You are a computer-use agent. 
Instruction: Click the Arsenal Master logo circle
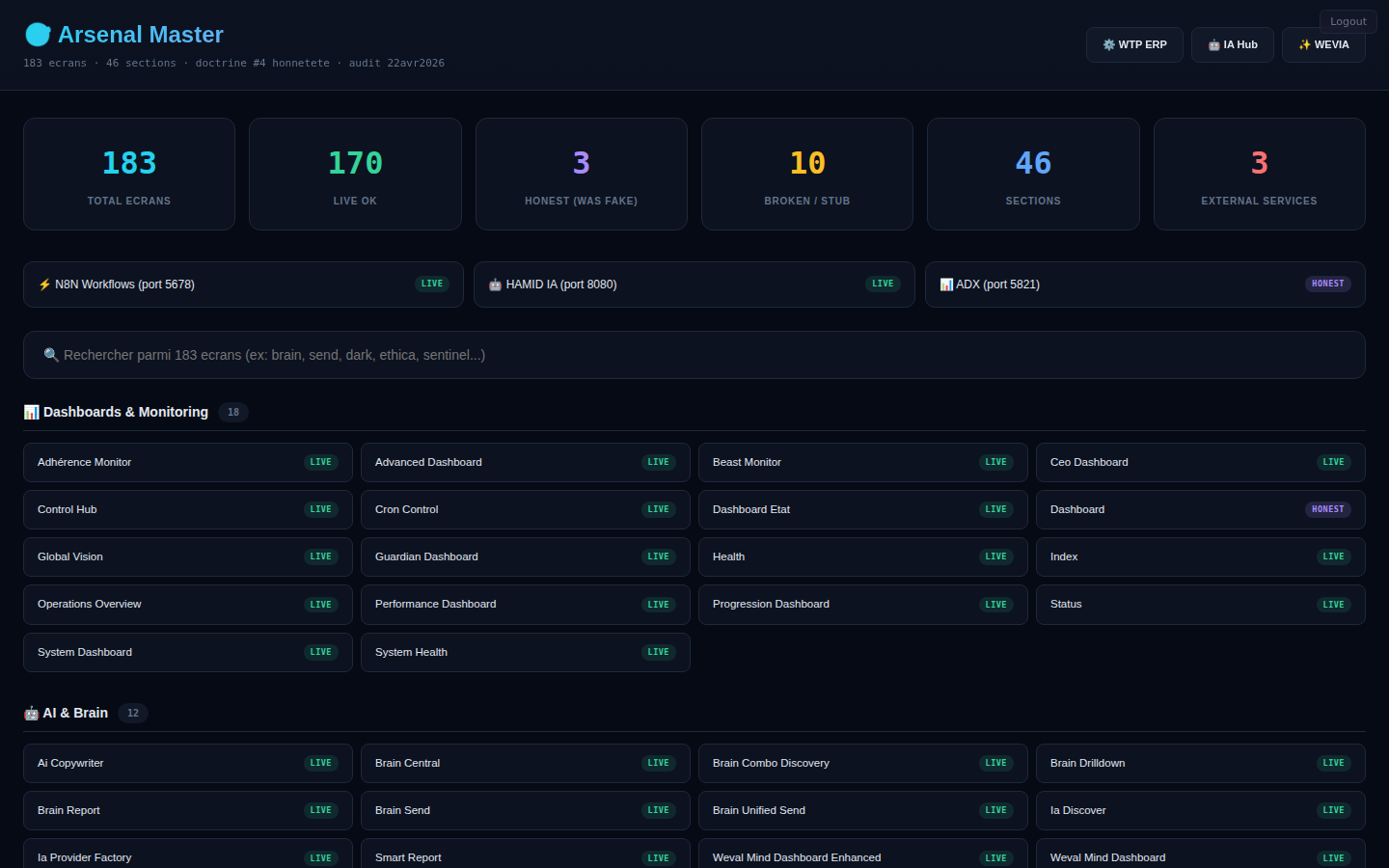pyautogui.click(x=38, y=35)
